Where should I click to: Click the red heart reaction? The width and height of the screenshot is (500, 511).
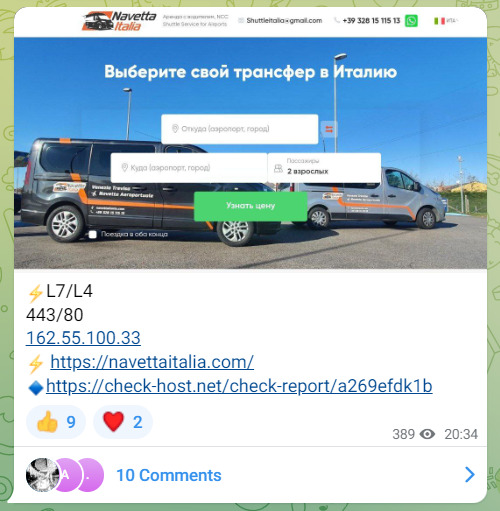[x=123, y=422]
